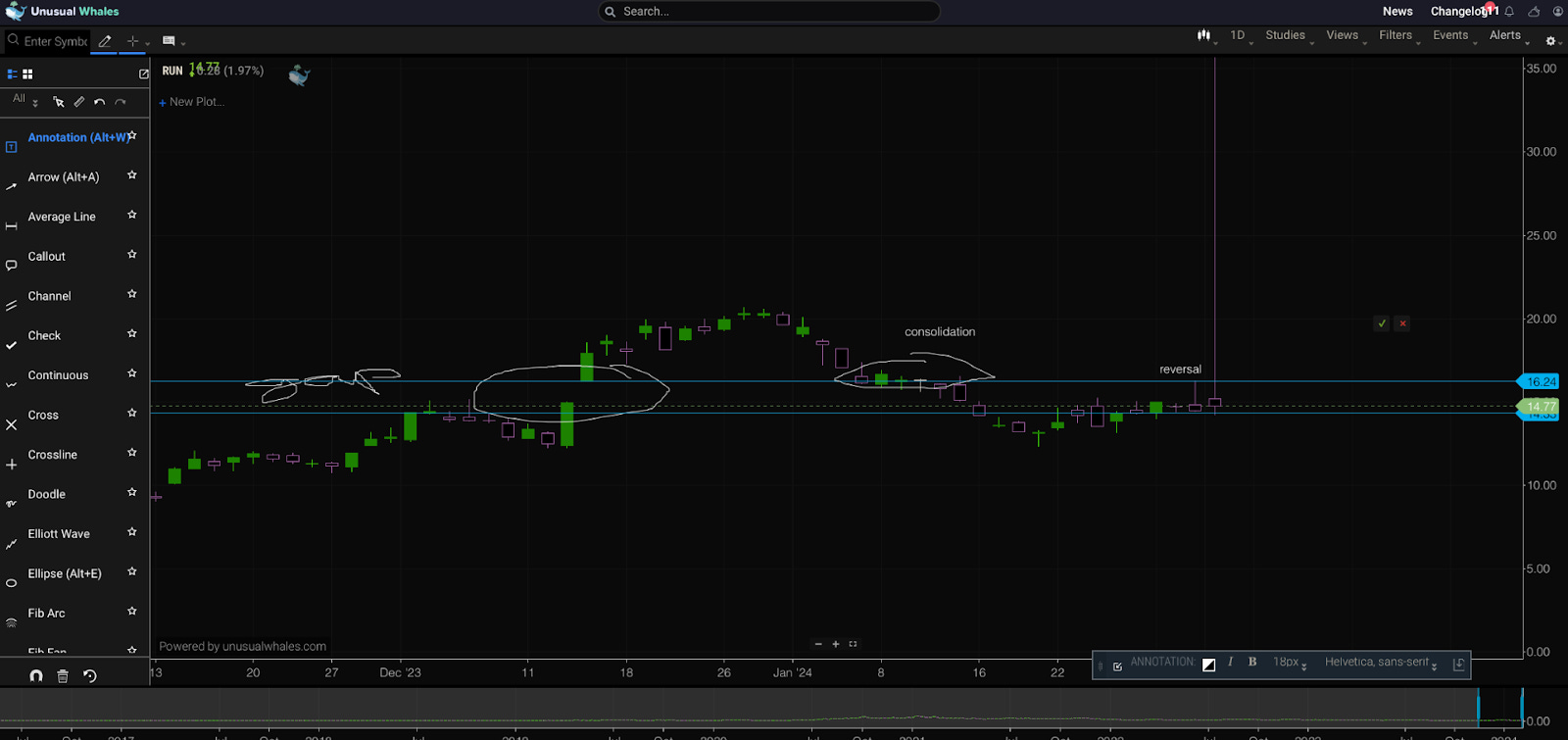Select the Arrow drawing tool
This screenshot has width=1568, height=740.
click(x=64, y=177)
